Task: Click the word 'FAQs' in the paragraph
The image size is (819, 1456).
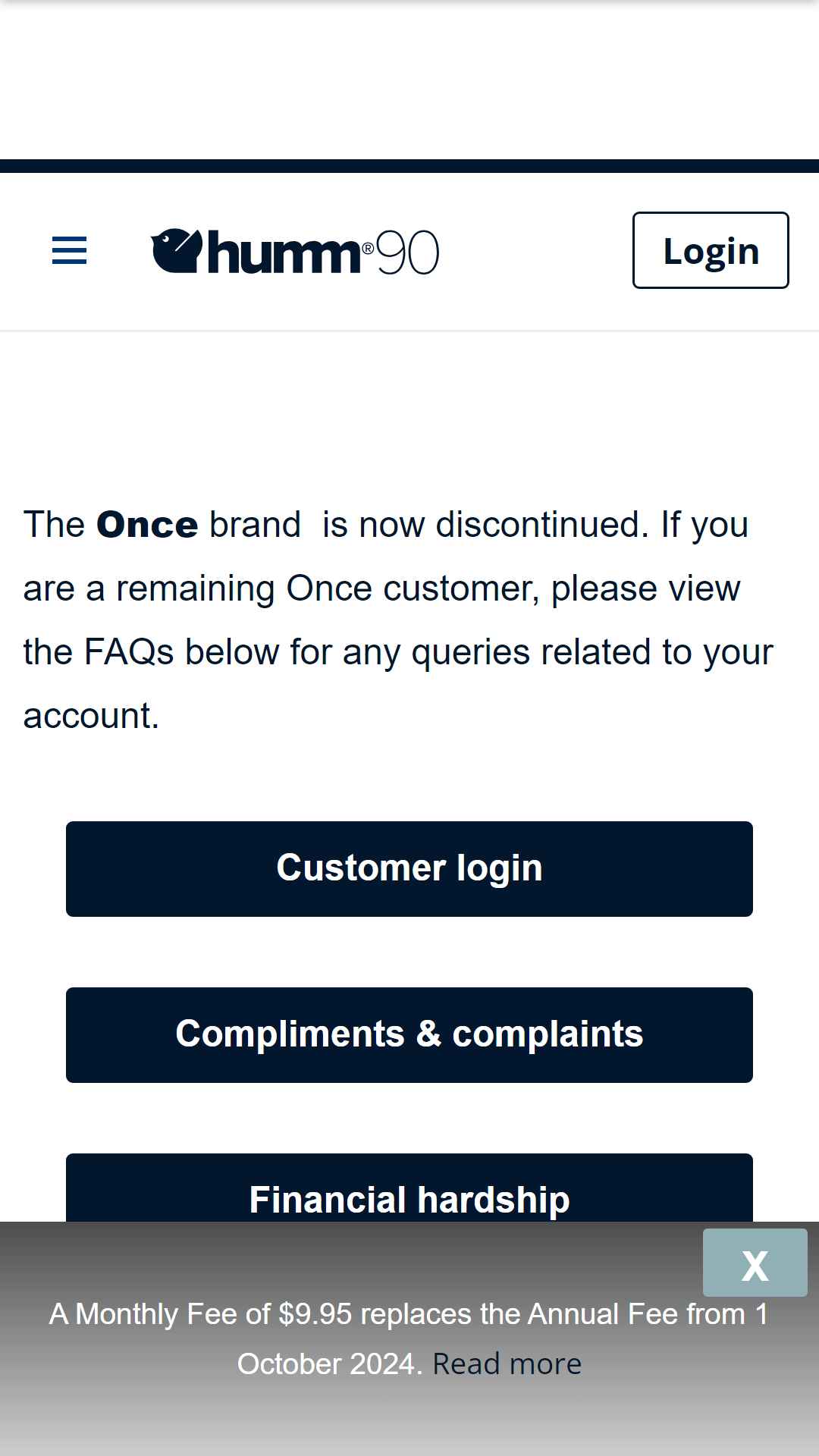Action: pos(129,652)
